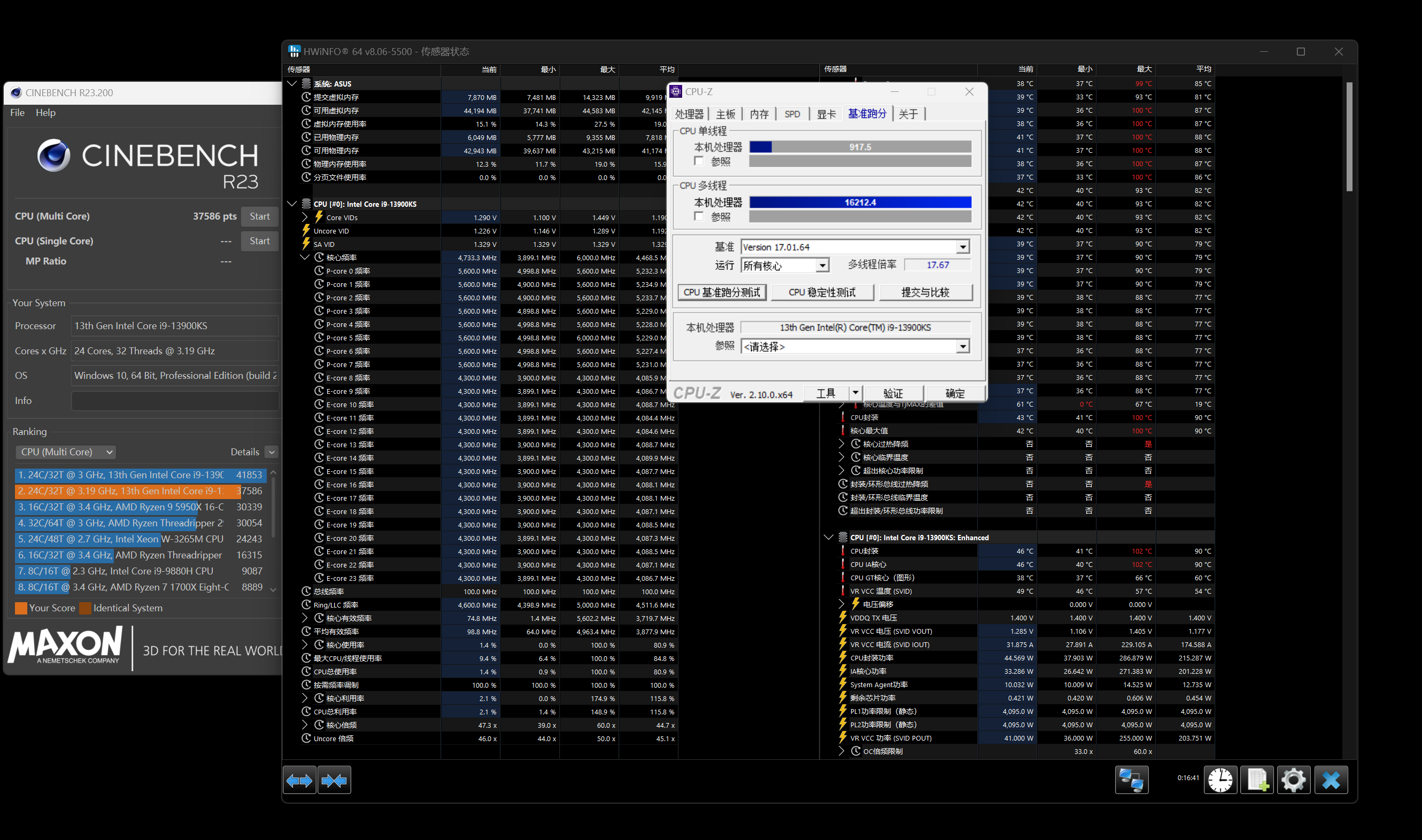
Task: Open the 运行 所有核心 dropdown
Action: point(822,266)
